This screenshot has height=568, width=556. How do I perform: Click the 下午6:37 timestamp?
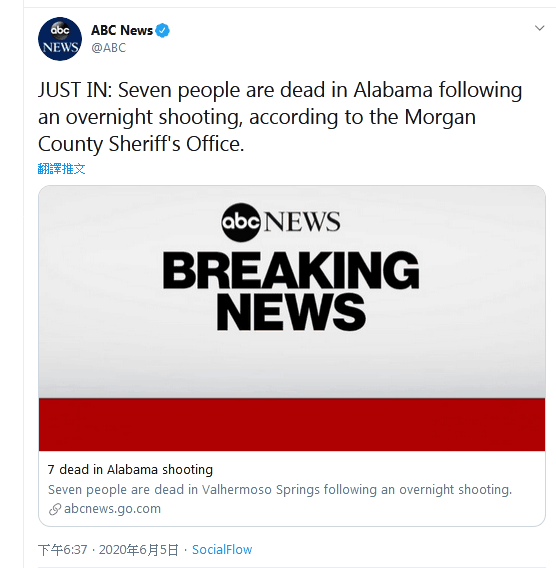click(x=63, y=550)
